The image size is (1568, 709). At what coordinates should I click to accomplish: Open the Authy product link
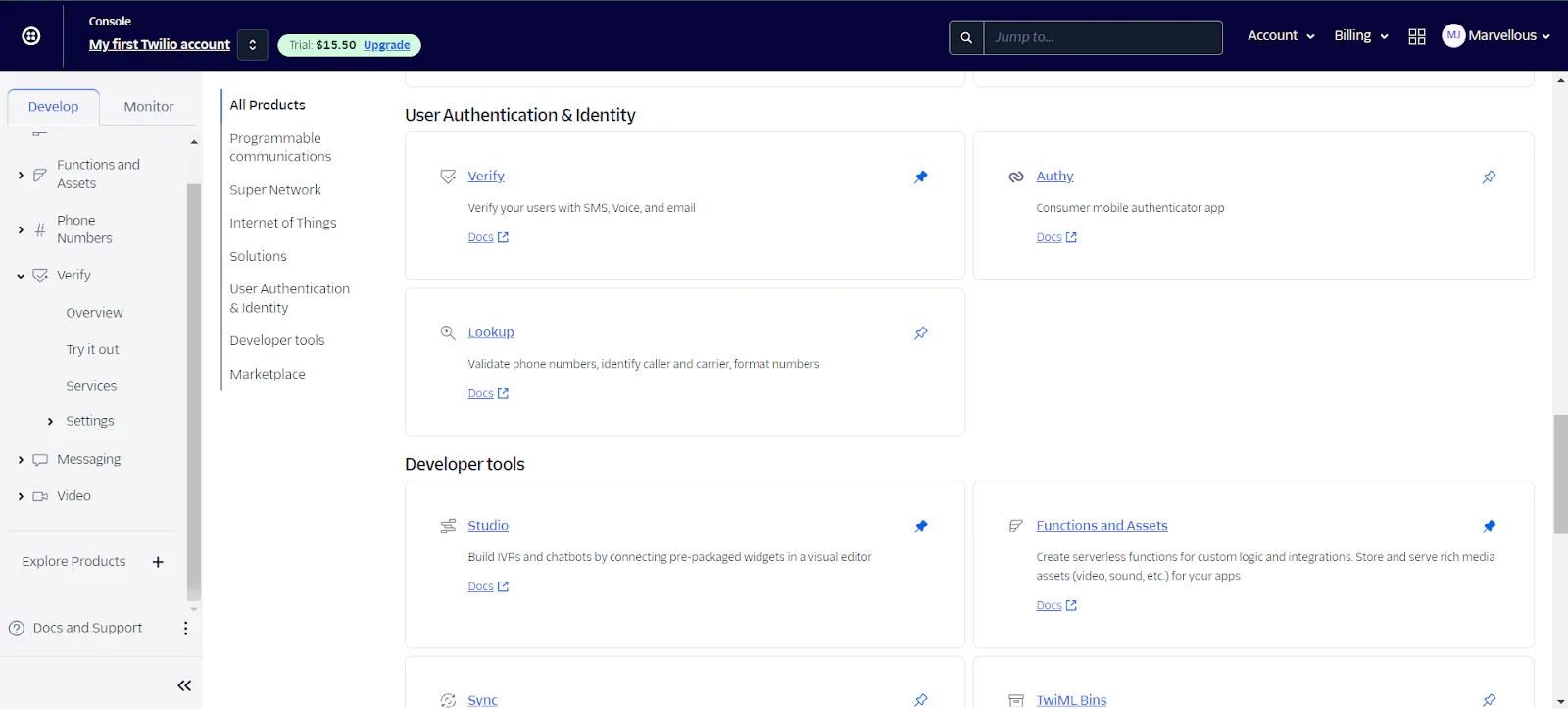[1054, 177]
